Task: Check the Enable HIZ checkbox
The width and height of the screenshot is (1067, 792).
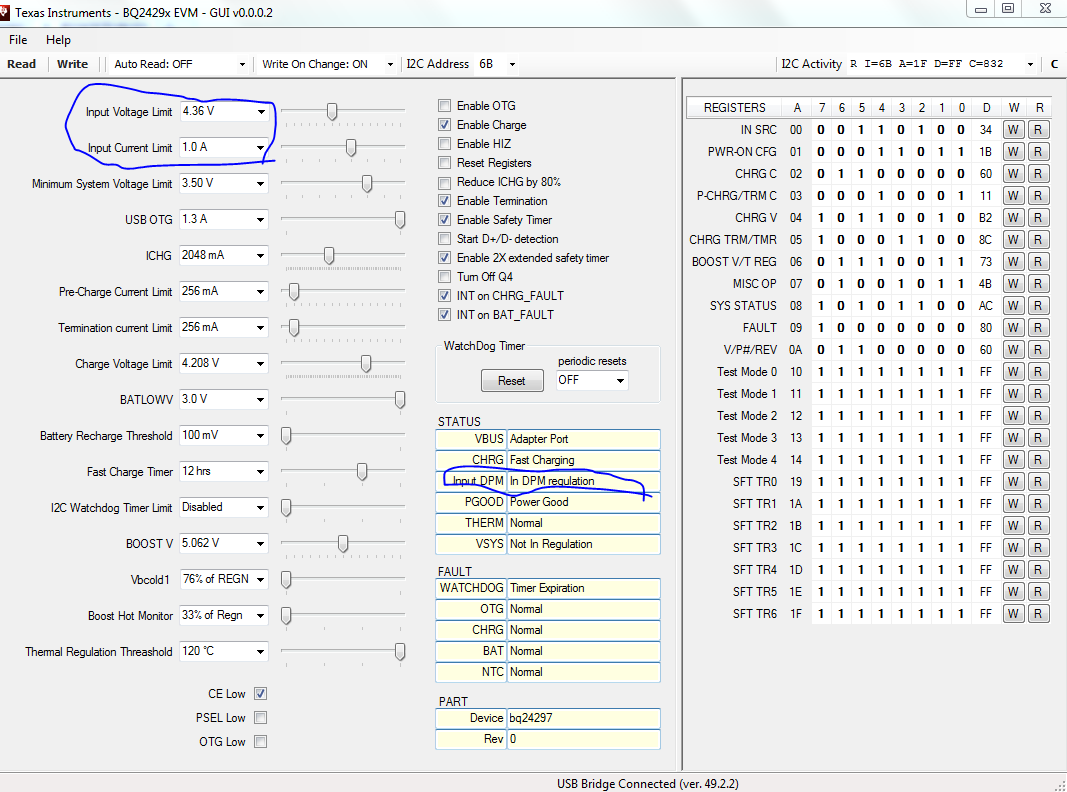Action: 444,144
